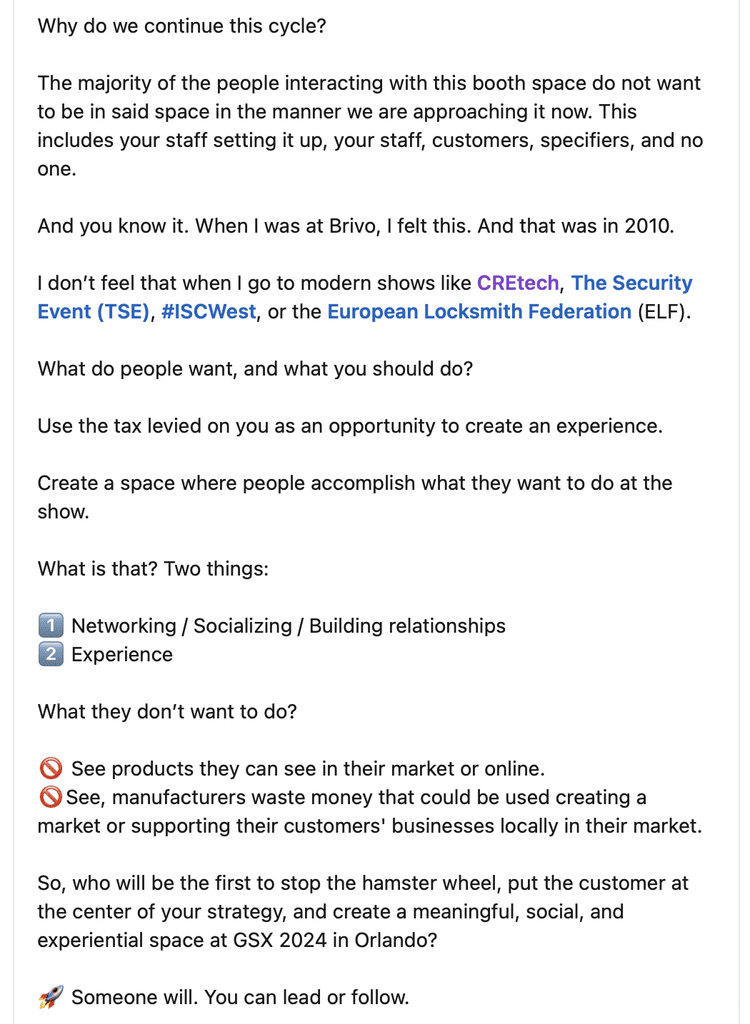Click the 'Create a space where people accomplish' paragraph
The height and width of the screenshot is (1024, 750).
[355, 497]
